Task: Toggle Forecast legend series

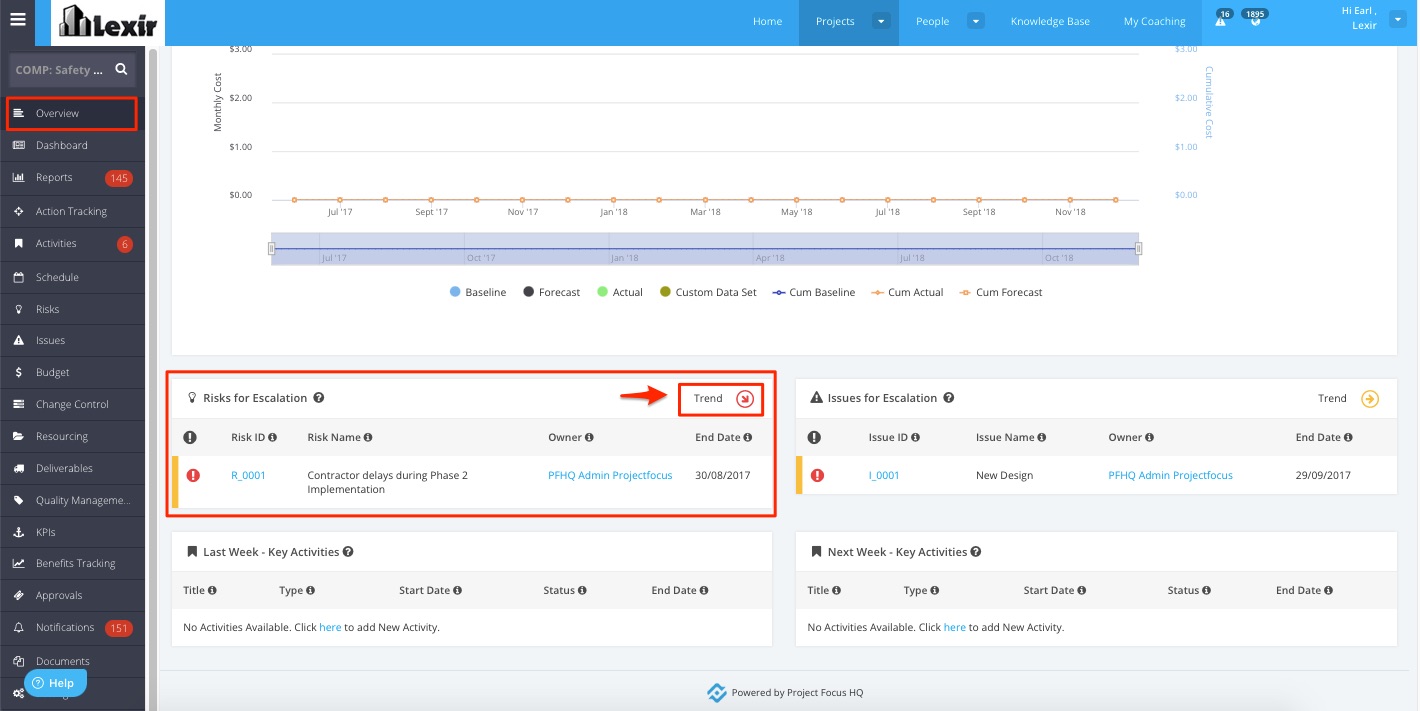Action: (x=551, y=293)
